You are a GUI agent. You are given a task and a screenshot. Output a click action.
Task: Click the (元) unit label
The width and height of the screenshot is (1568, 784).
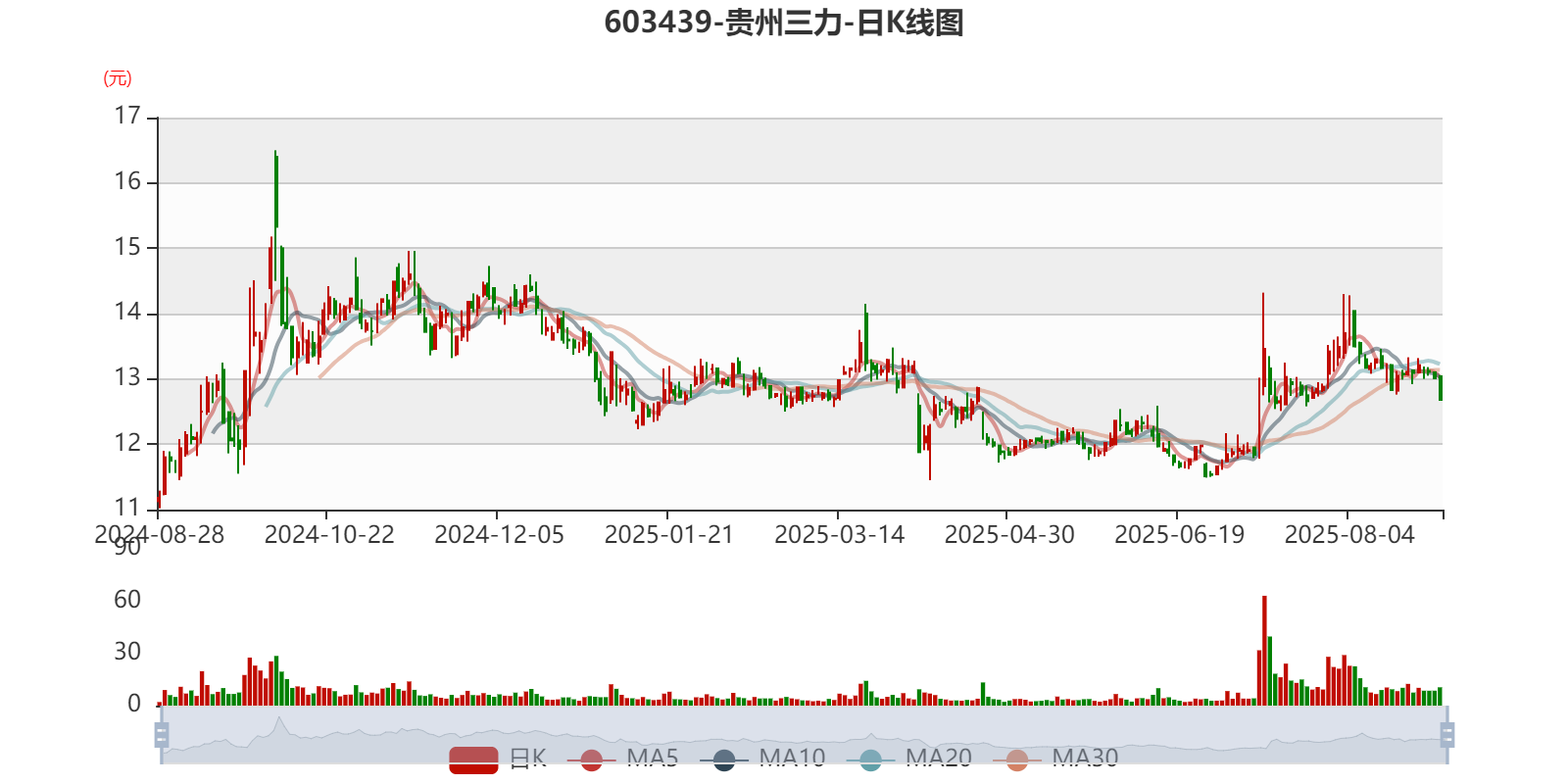point(118,78)
